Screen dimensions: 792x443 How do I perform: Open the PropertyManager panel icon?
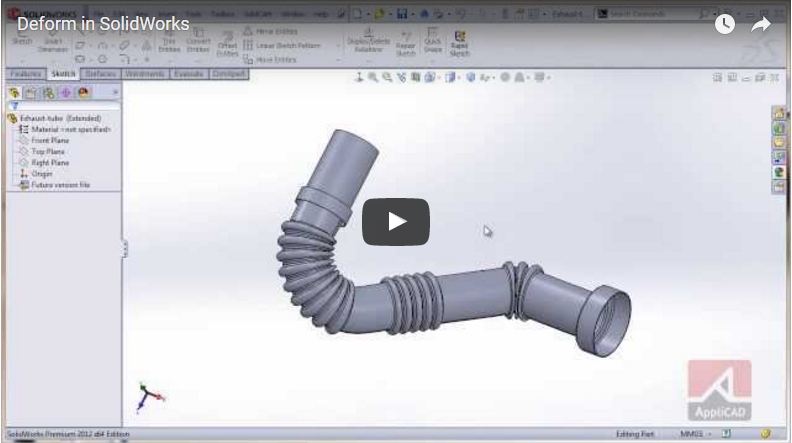[31, 92]
